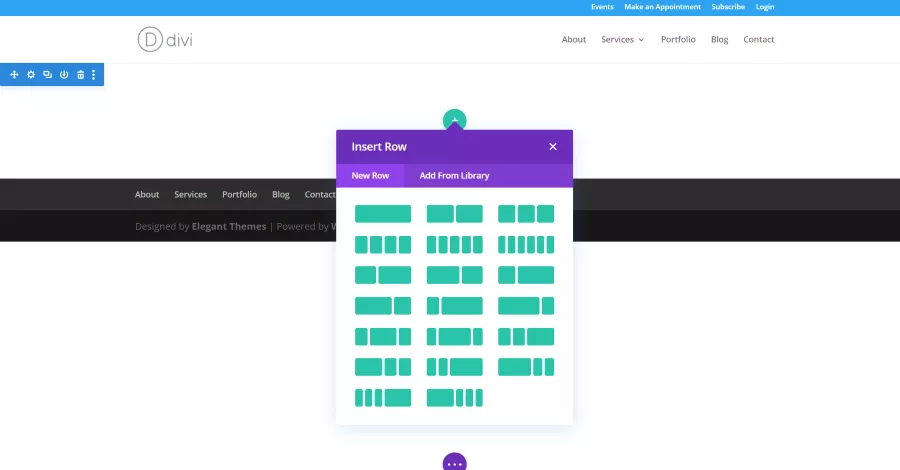Viewport: 900px width, 470px height.
Task: Delete section with trash icon
Action: point(80,75)
